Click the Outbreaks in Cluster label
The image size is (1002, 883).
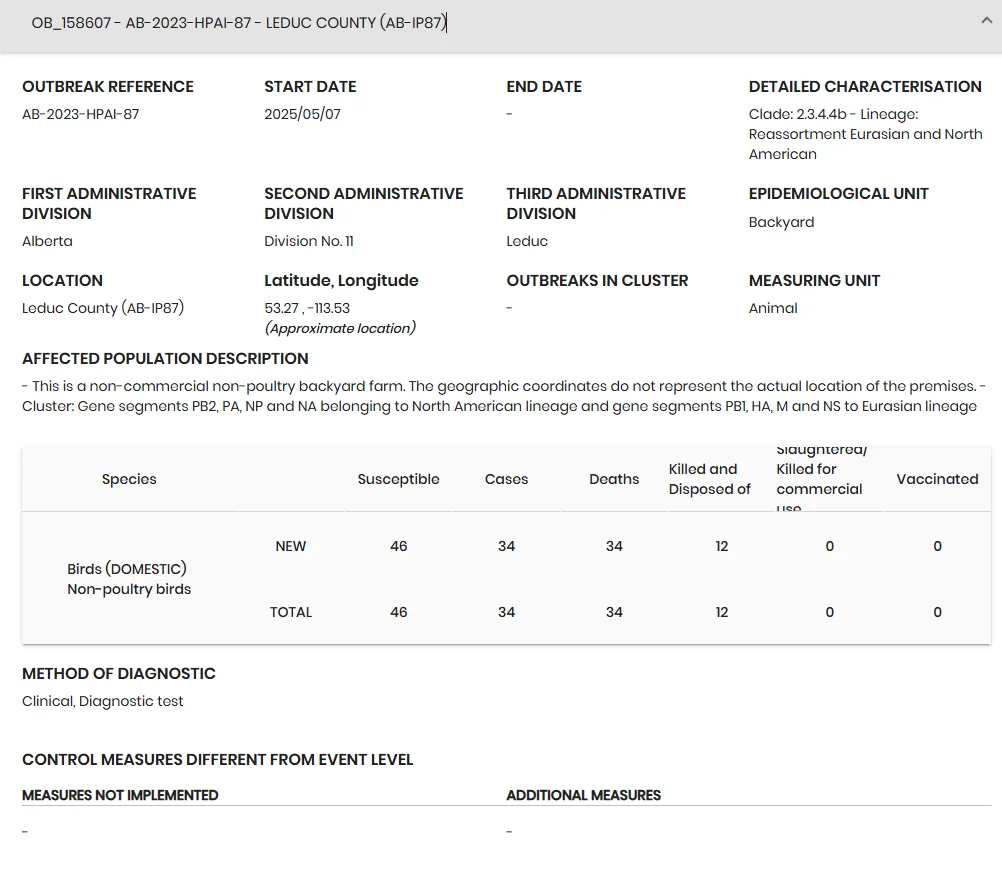pos(597,280)
